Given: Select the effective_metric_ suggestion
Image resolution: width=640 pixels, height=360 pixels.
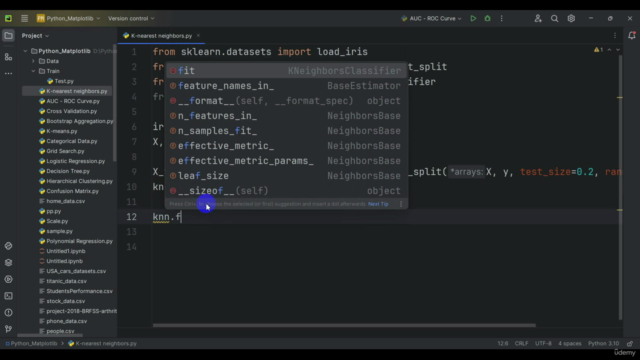Looking at the screenshot, I should click(x=286, y=146).
